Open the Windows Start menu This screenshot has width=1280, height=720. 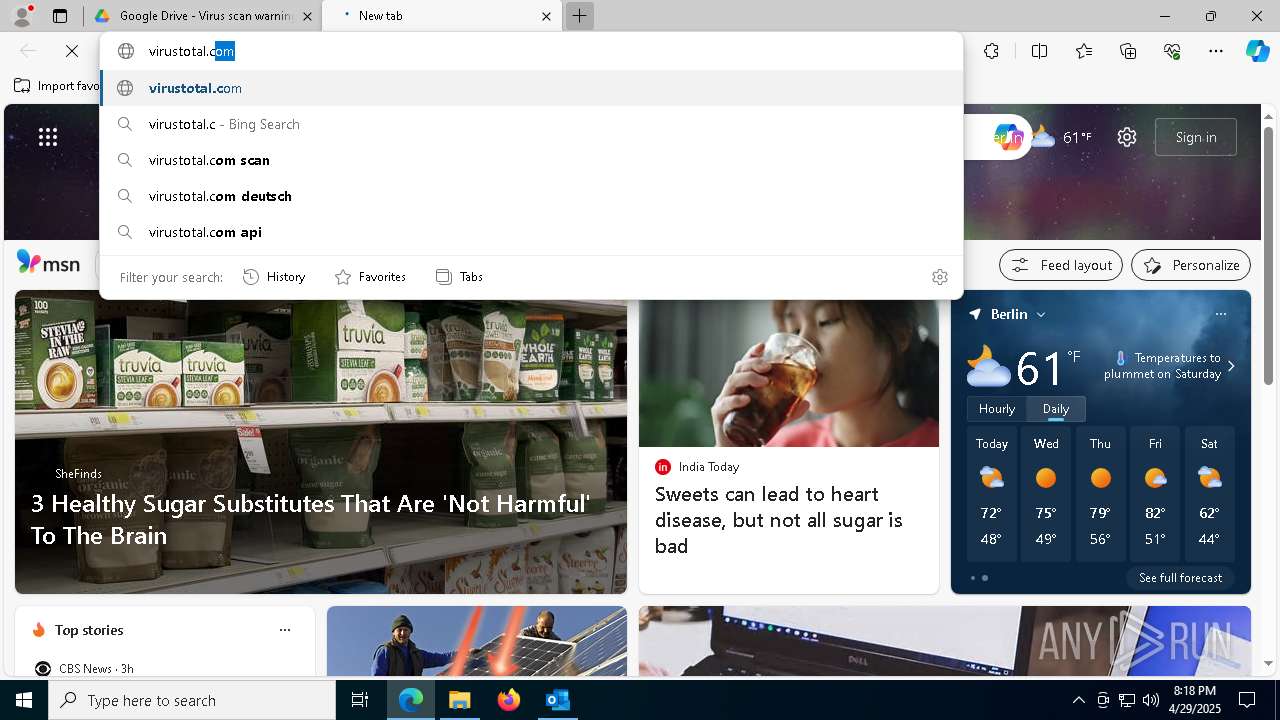(24, 700)
